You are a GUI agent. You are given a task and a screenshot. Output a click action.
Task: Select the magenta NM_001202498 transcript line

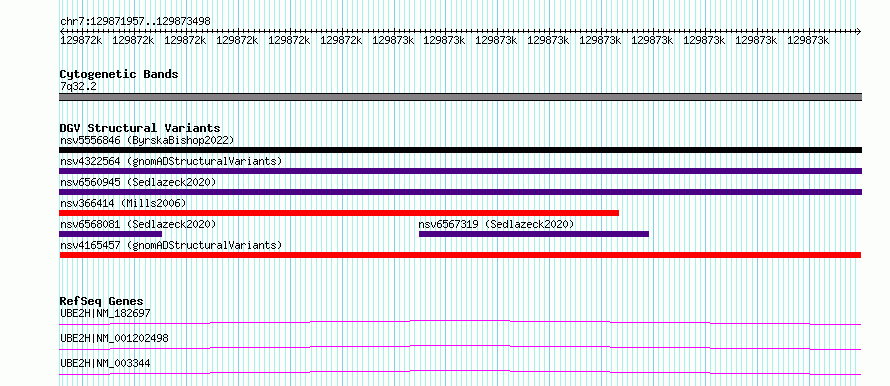click(x=460, y=347)
